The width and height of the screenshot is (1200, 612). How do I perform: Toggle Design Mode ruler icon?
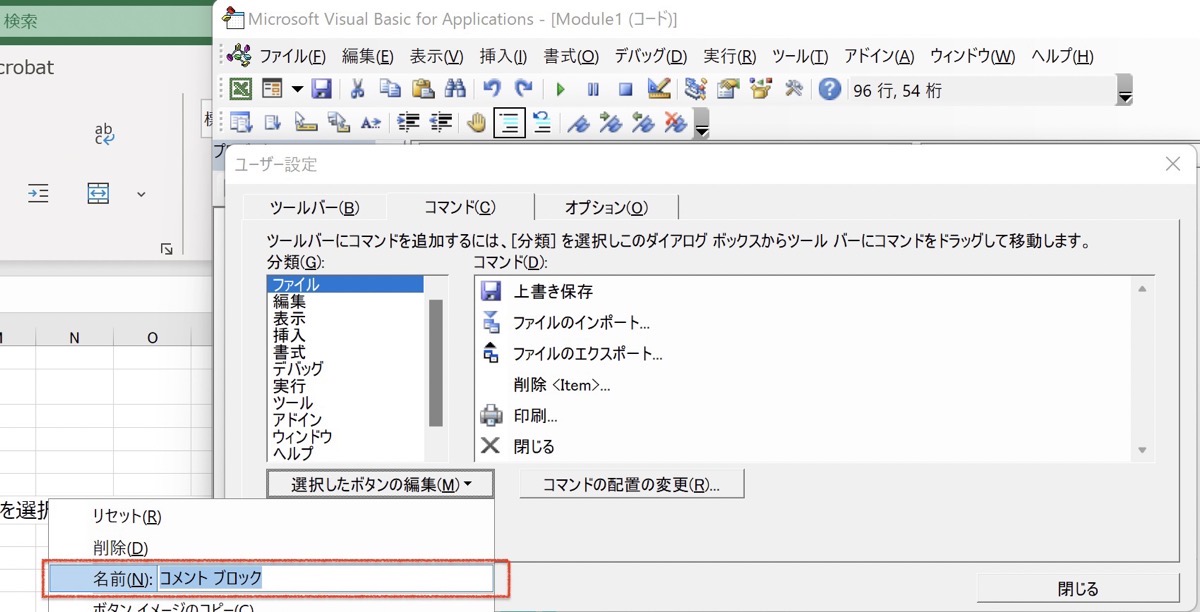658,89
